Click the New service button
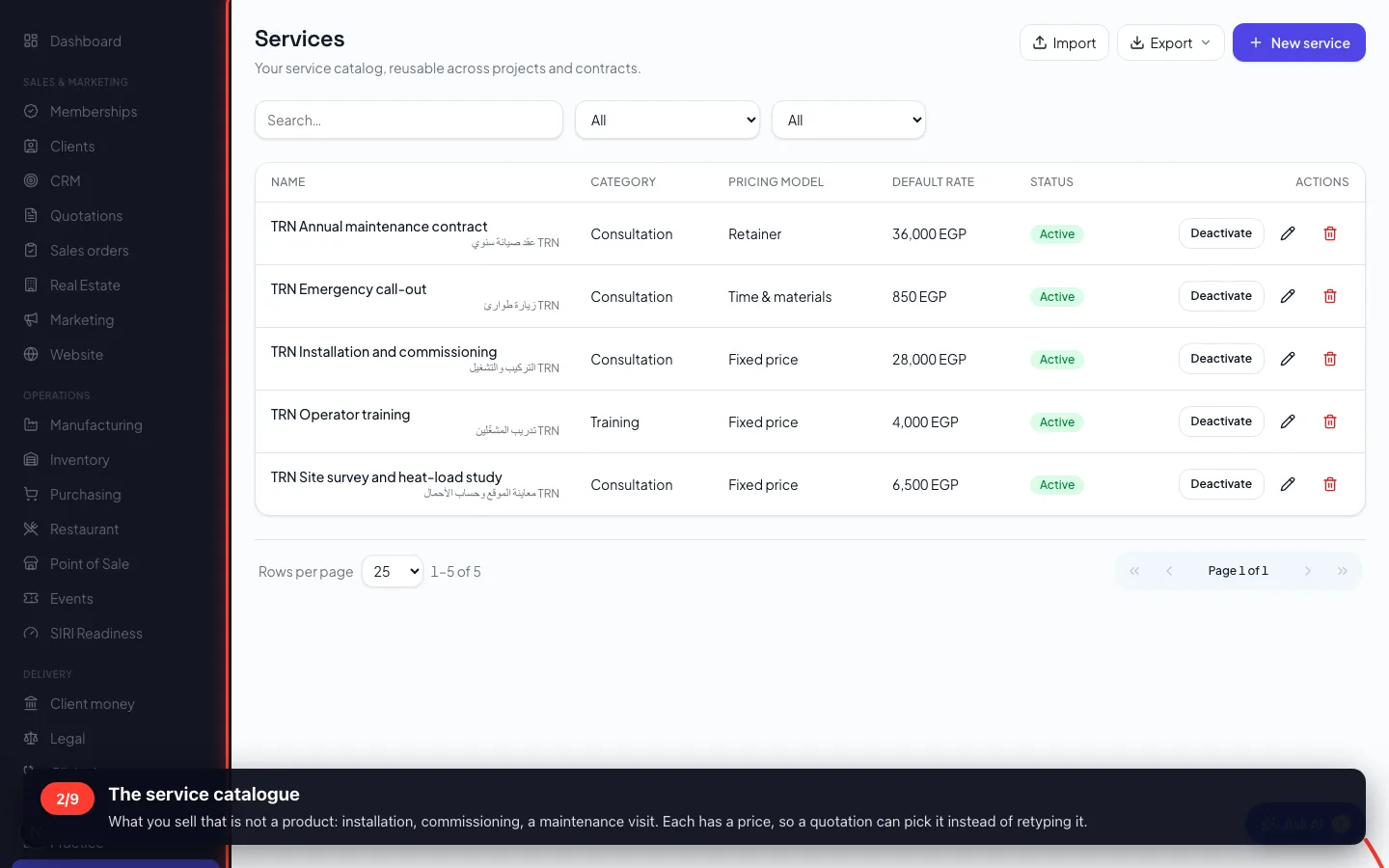 click(1298, 42)
